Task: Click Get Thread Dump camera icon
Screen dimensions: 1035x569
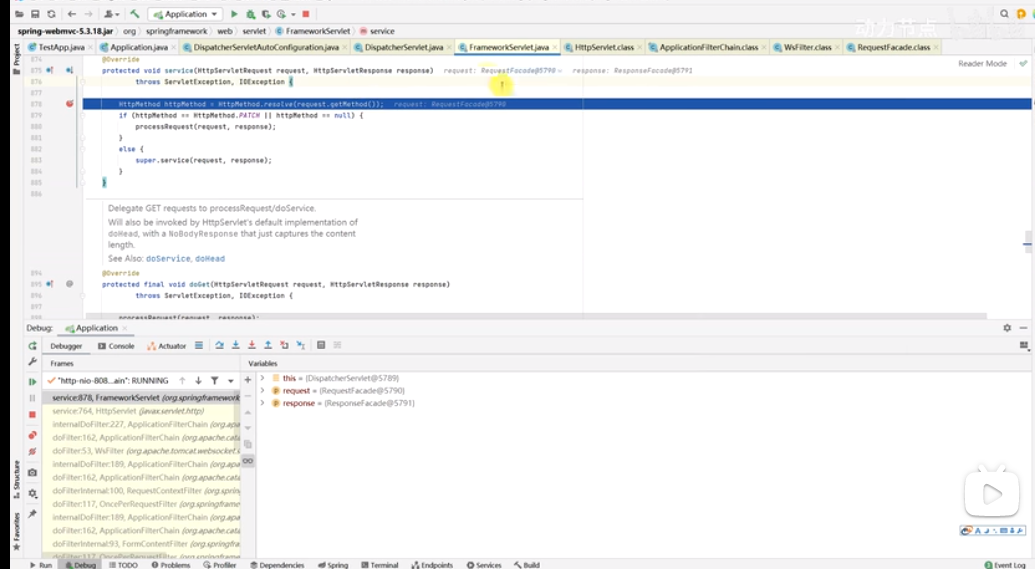Action: click(32, 473)
